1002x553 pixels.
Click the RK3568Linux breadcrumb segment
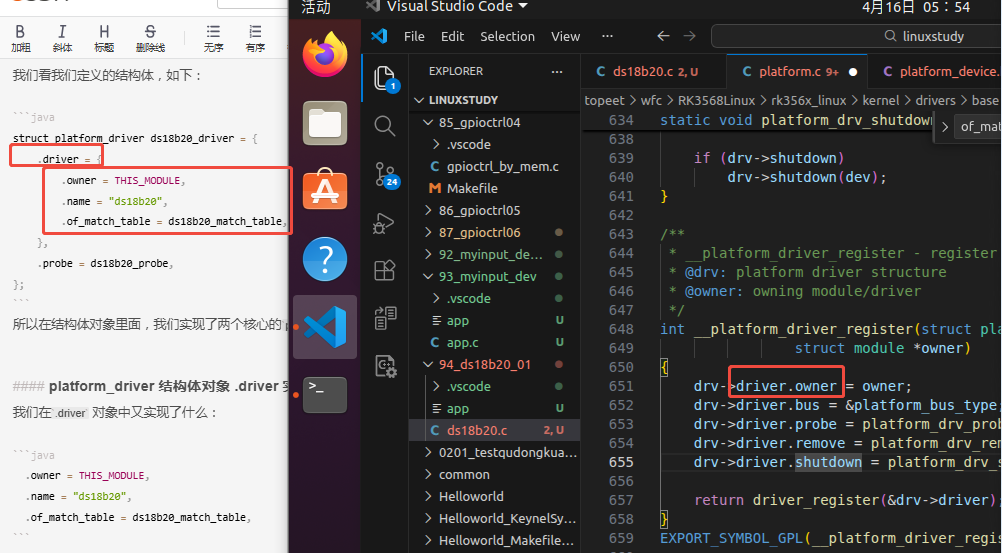coord(716,100)
